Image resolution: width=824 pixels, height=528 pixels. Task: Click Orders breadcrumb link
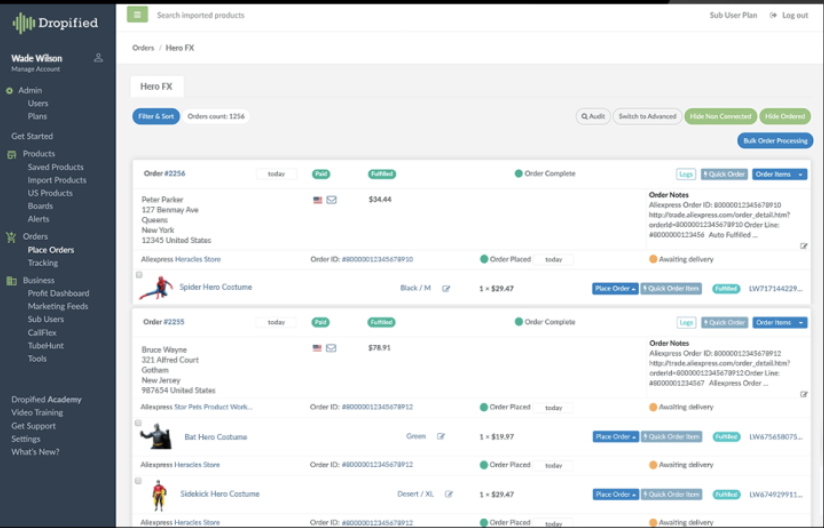[x=143, y=48]
